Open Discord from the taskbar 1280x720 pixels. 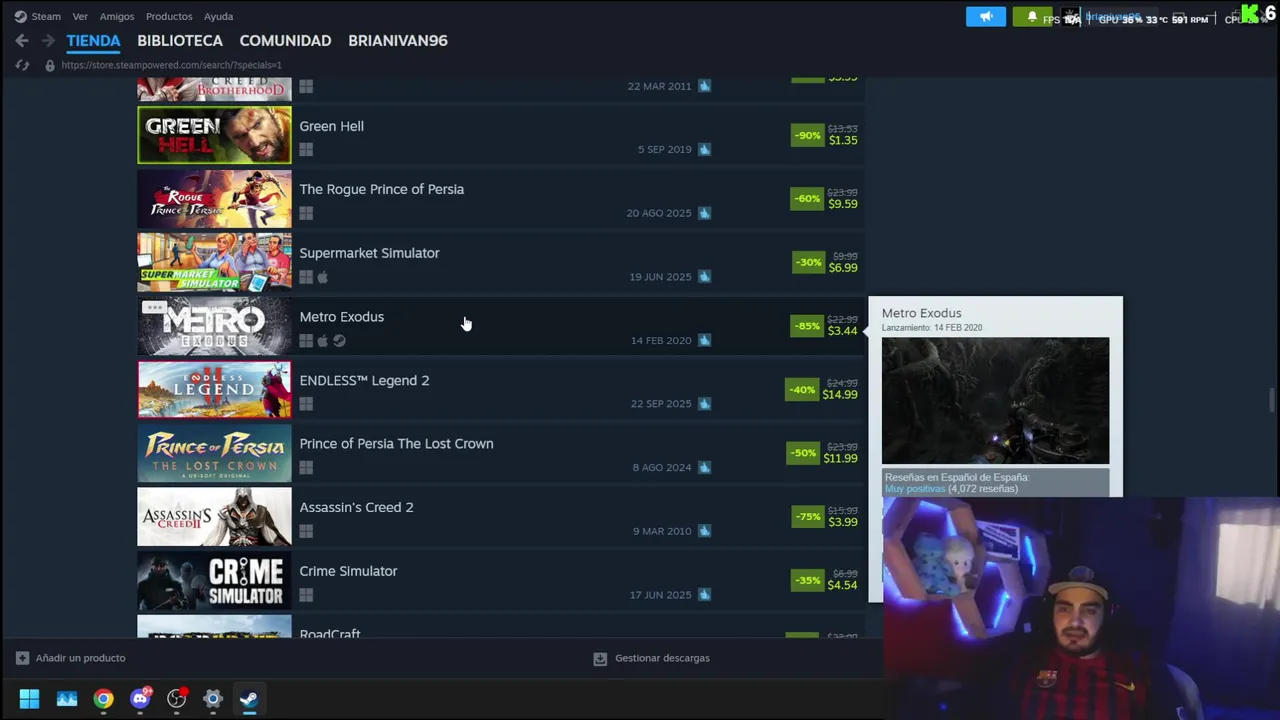pos(140,699)
